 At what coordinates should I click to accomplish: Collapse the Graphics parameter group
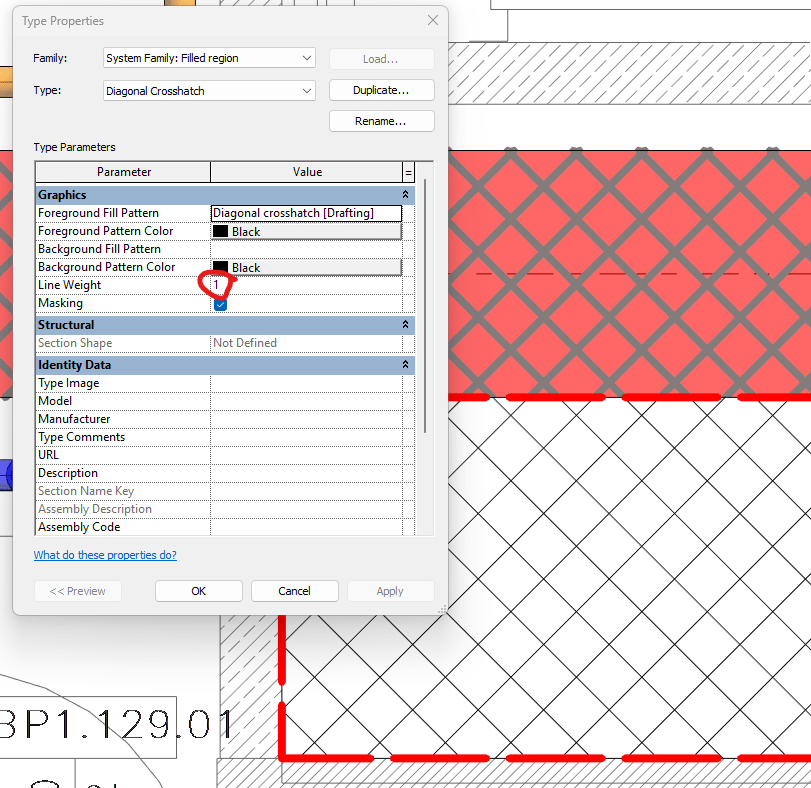[x=405, y=194]
